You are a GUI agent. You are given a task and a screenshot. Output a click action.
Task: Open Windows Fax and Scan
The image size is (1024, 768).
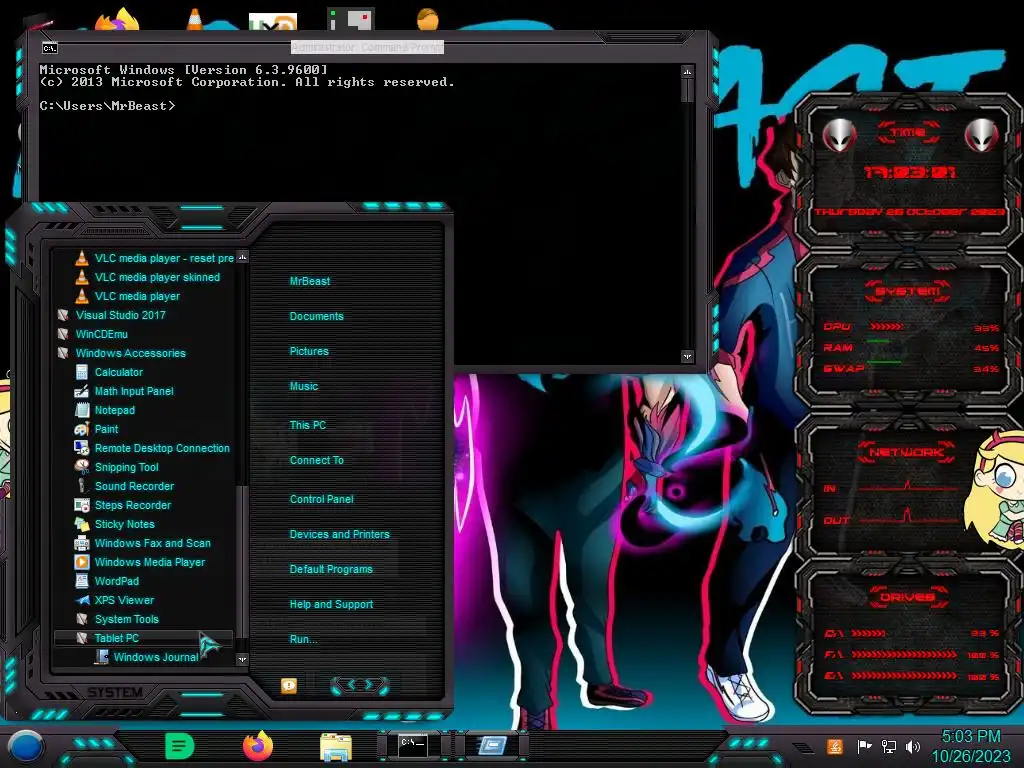click(x=143, y=542)
